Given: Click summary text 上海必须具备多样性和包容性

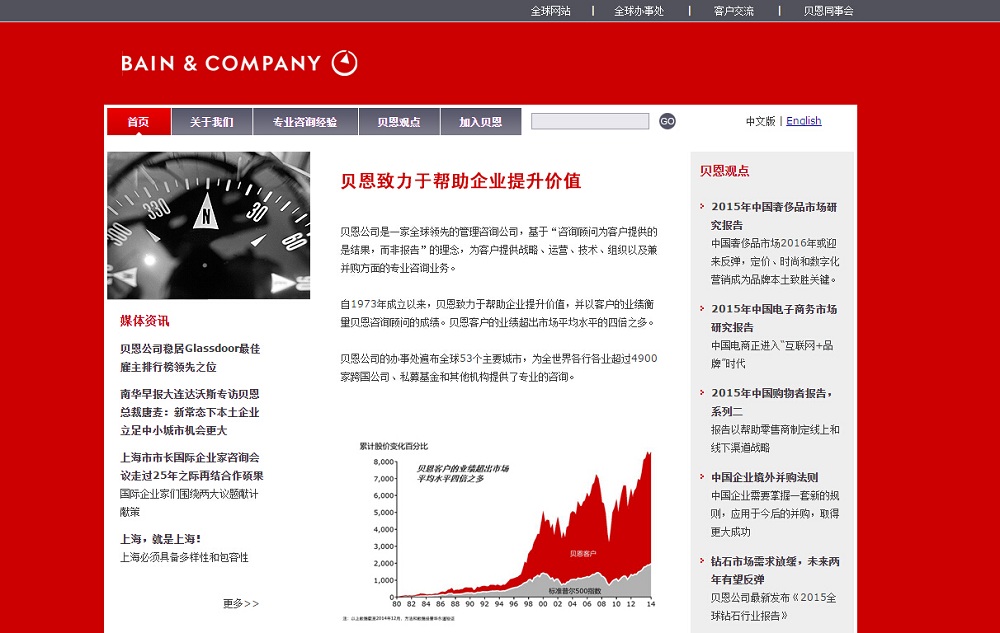Looking at the screenshot, I should click(x=184, y=557).
